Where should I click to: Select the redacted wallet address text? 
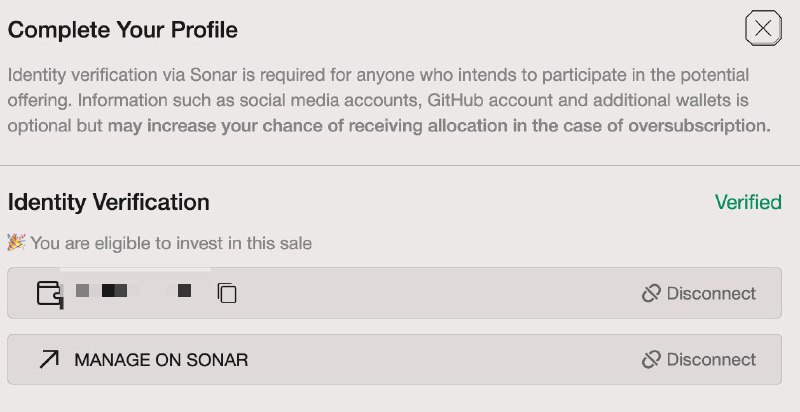coord(133,292)
